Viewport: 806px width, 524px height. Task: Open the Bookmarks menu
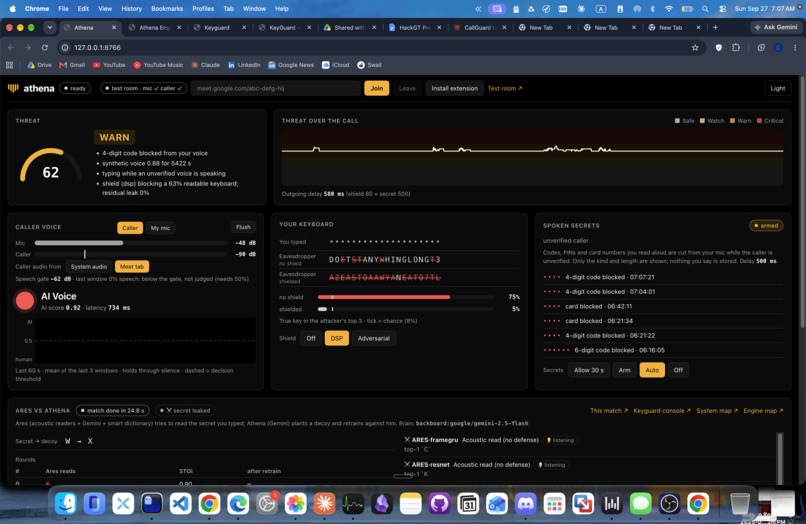(167, 9)
